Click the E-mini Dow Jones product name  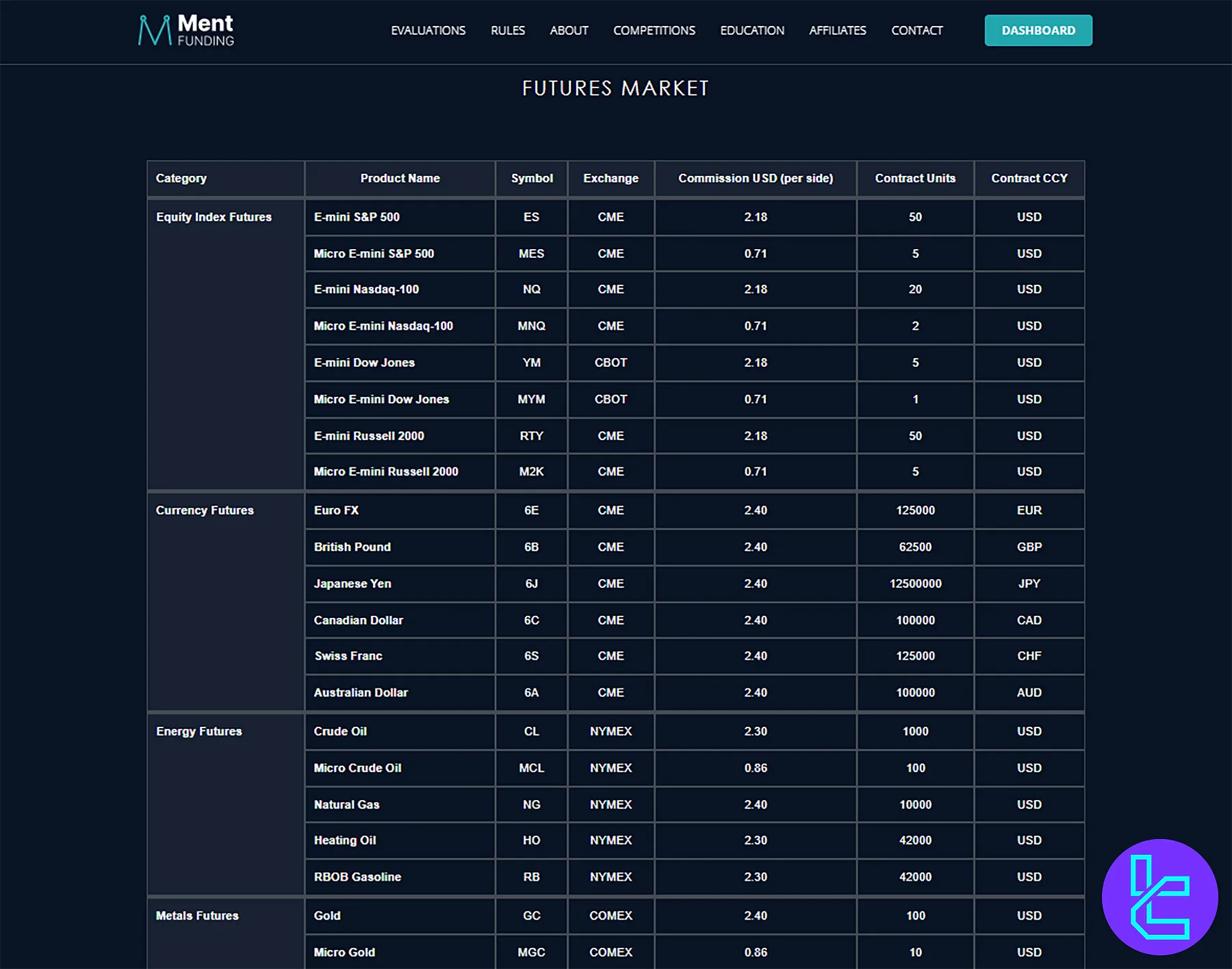(364, 363)
